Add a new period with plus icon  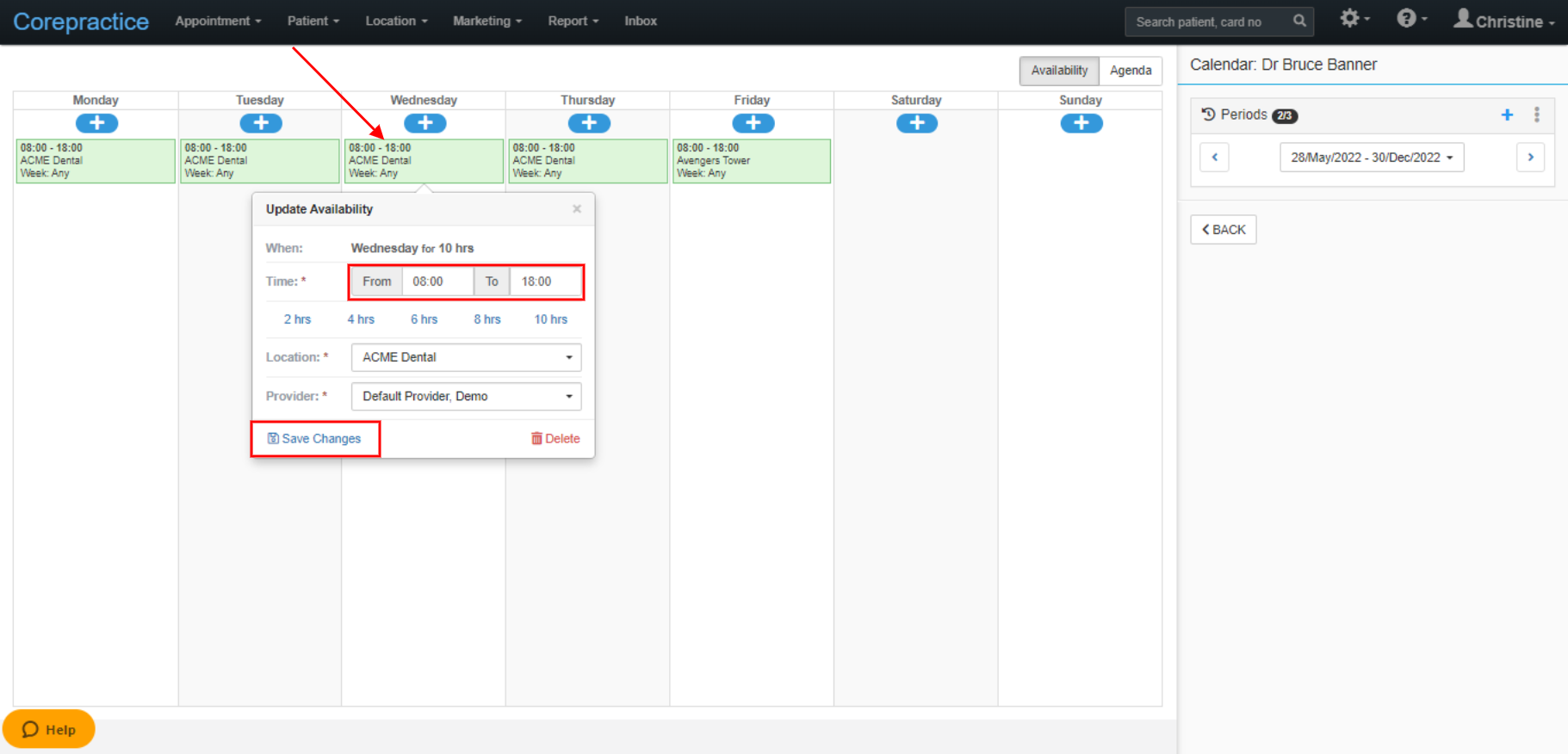(1507, 114)
